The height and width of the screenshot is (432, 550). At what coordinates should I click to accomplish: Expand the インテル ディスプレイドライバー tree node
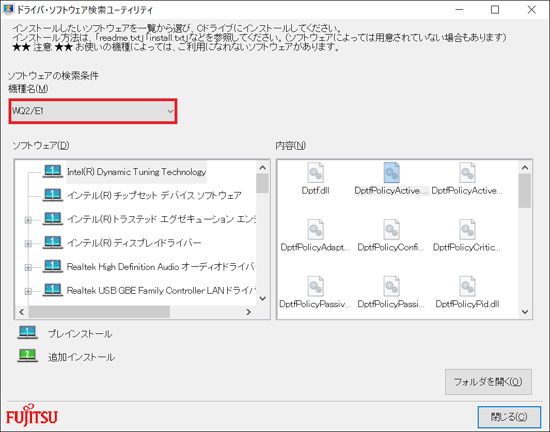coord(28,244)
